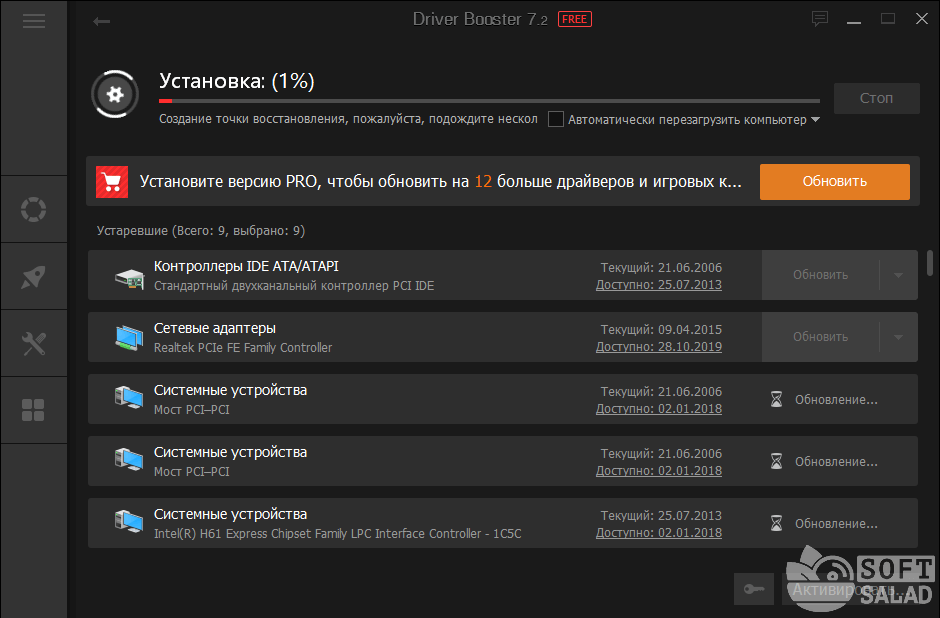Open the tools wrench sidebar icon

[x=34, y=343]
